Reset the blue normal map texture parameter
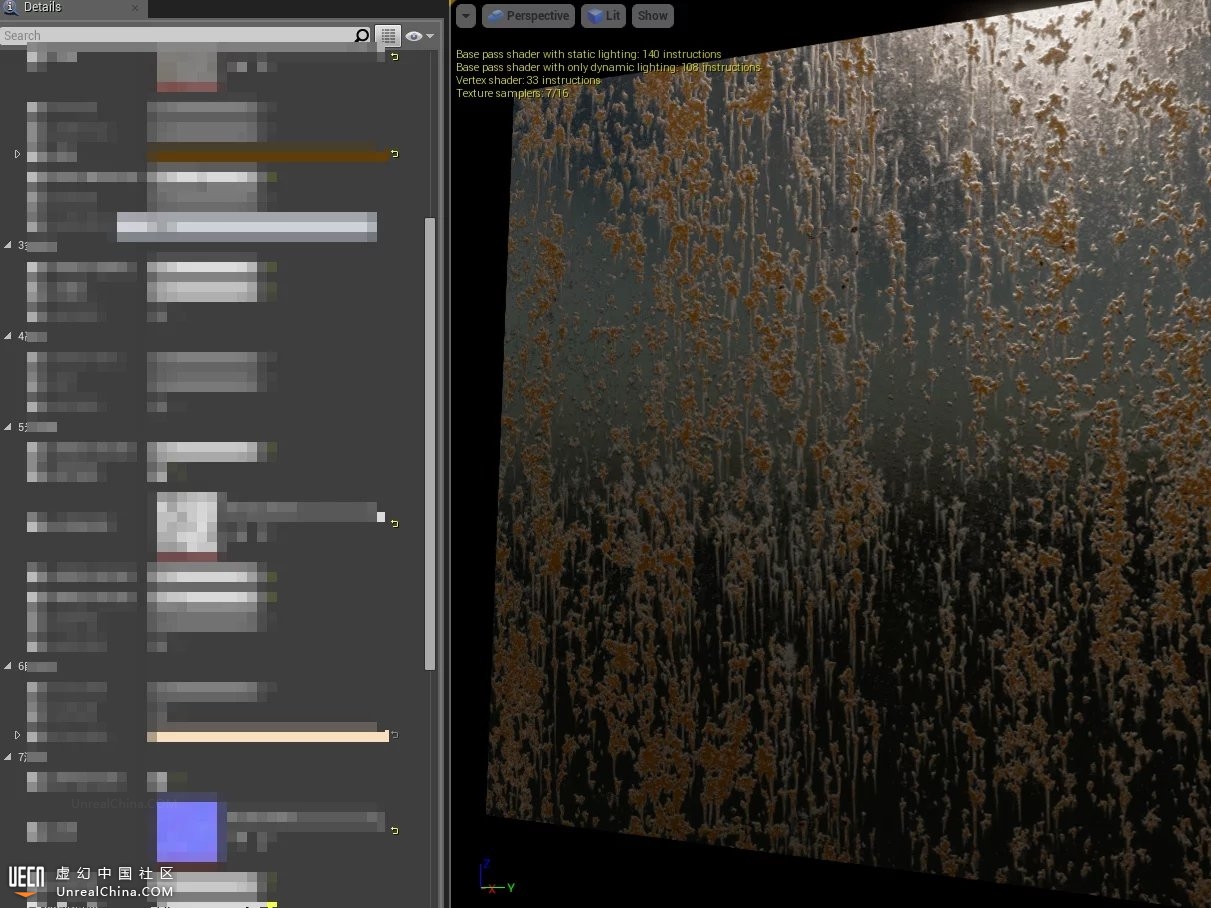This screenshot has width=1211, height=908. (x=394, y=830)
